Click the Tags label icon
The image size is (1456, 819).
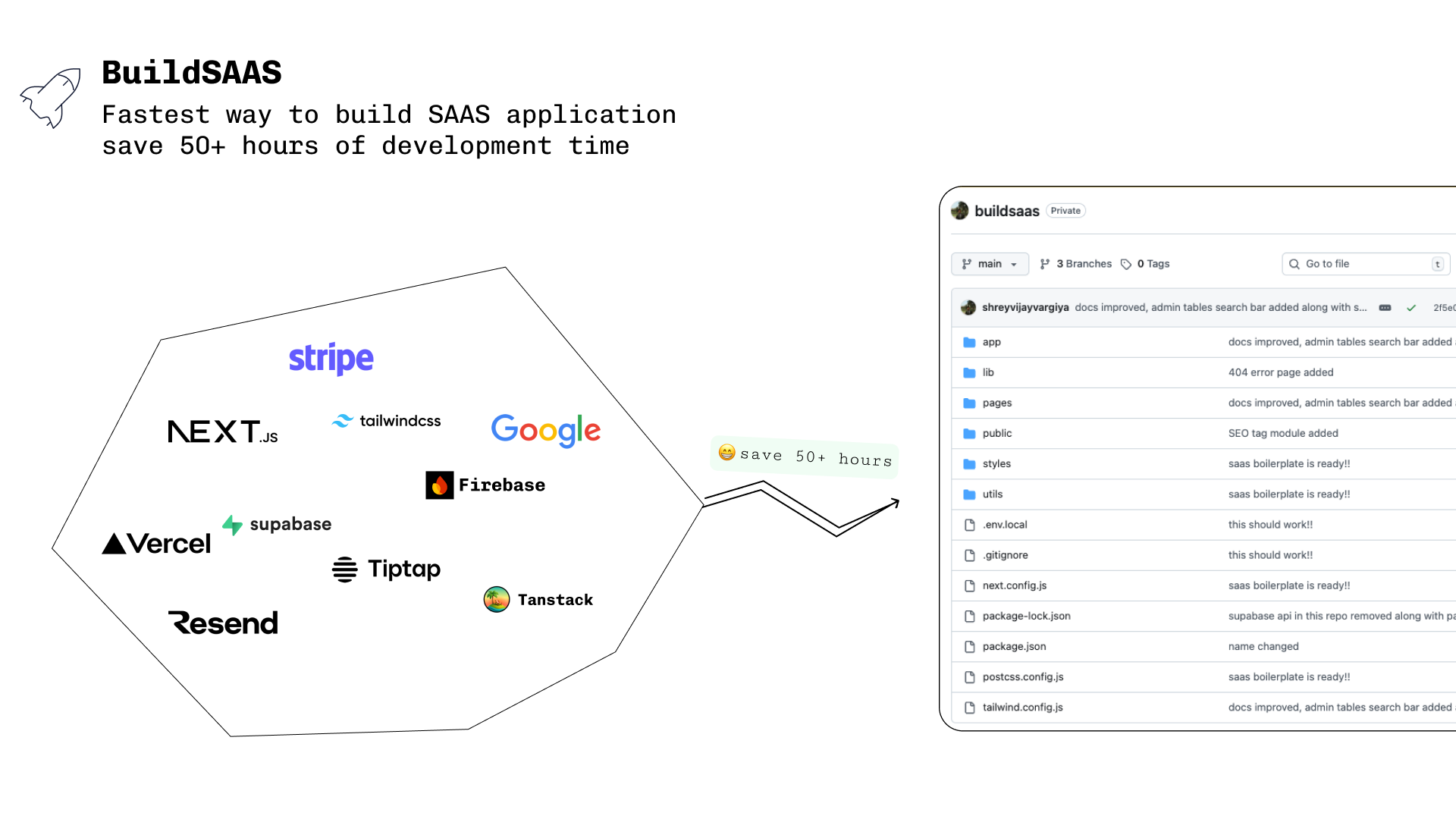click(x=1127, y=263)
